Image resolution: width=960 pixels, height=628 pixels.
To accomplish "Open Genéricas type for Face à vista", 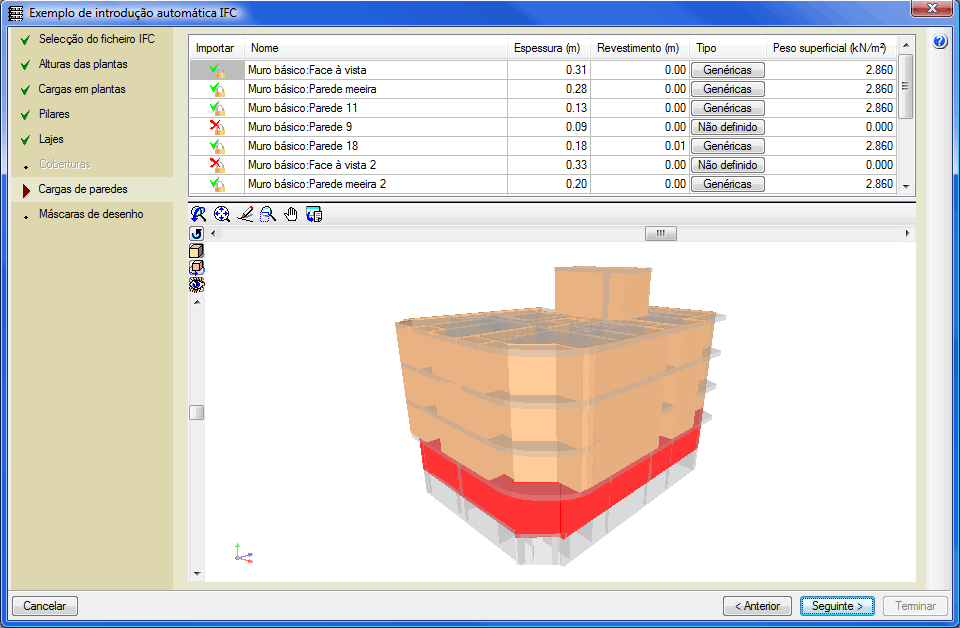I will click(727, 70).
